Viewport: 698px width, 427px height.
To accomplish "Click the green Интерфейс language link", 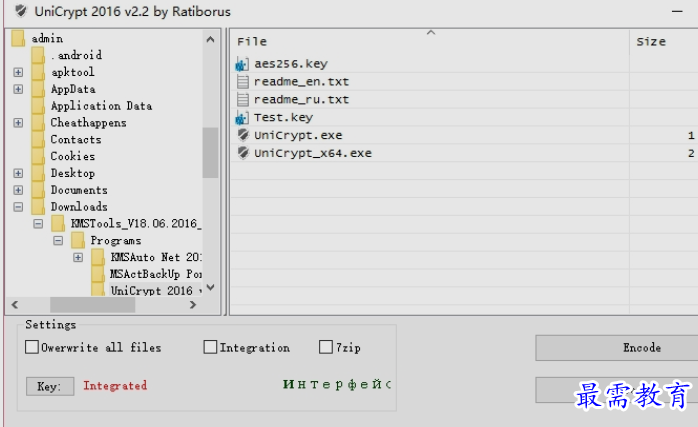I will tap(337, 384).
